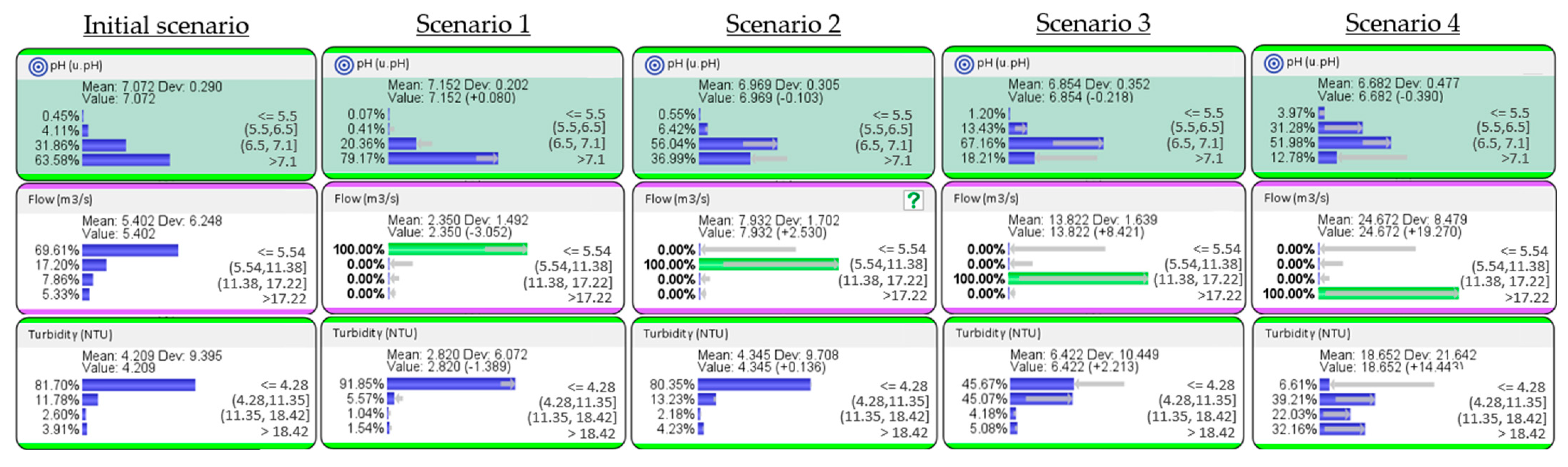Select the target icon on Scenario 2 pH node

click(654, 64)
